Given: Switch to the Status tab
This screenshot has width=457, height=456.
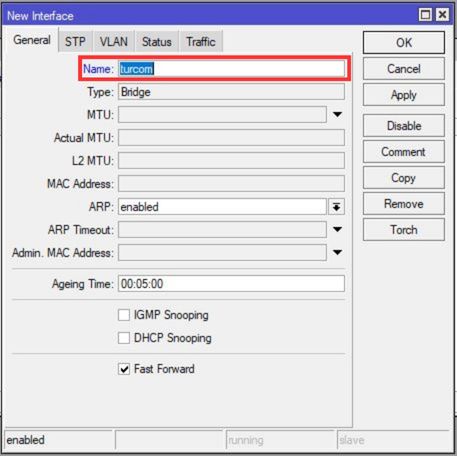Looking at the screenshot, I should pos(157,42).
